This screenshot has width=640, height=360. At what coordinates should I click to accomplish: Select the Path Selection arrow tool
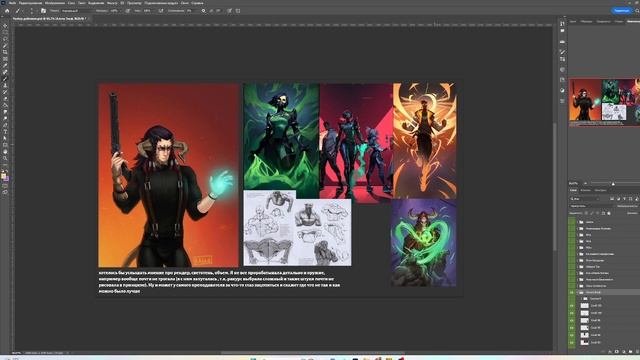point(5,138)
